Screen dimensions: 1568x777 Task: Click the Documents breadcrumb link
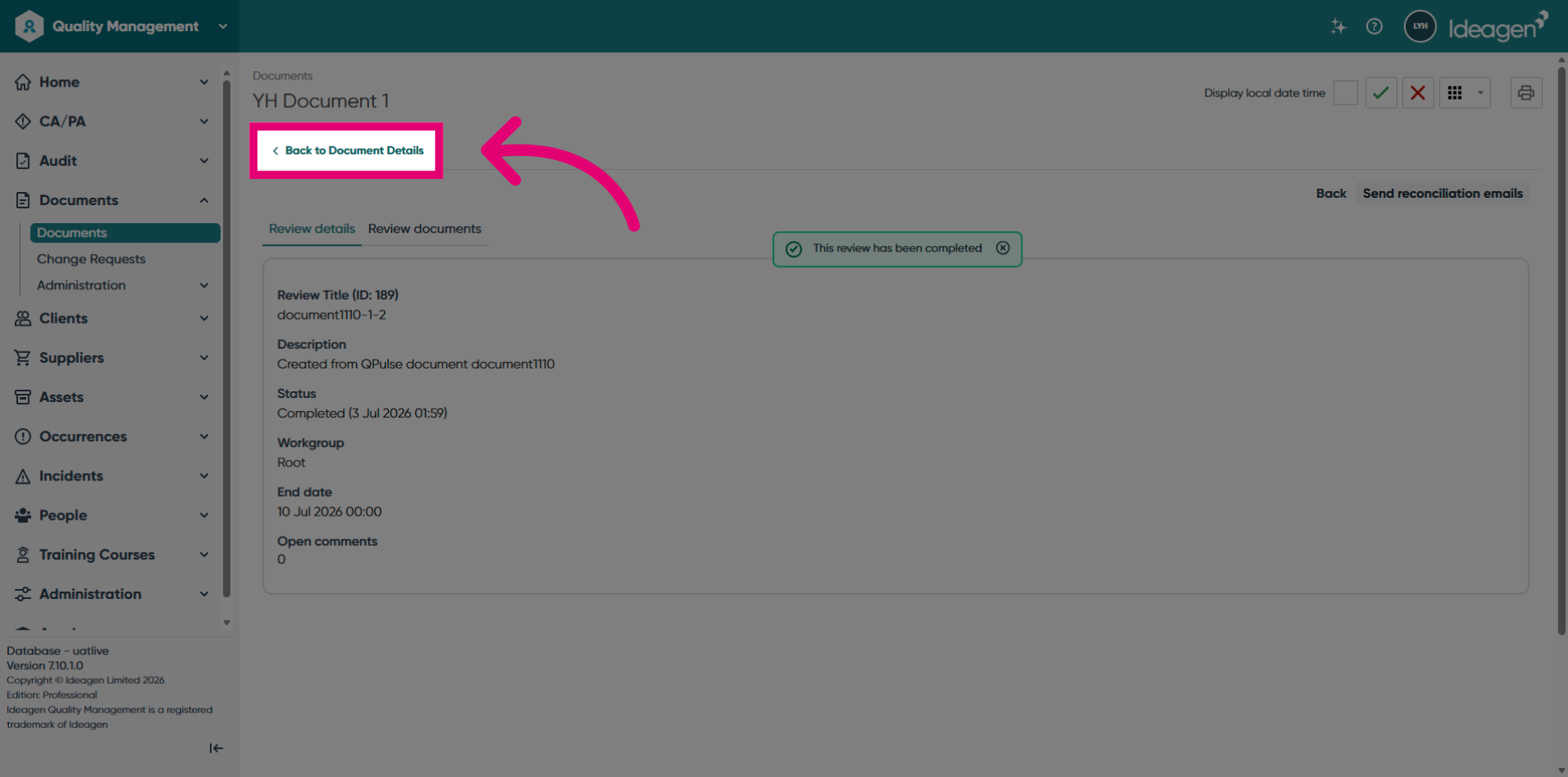tap(283, 76)
